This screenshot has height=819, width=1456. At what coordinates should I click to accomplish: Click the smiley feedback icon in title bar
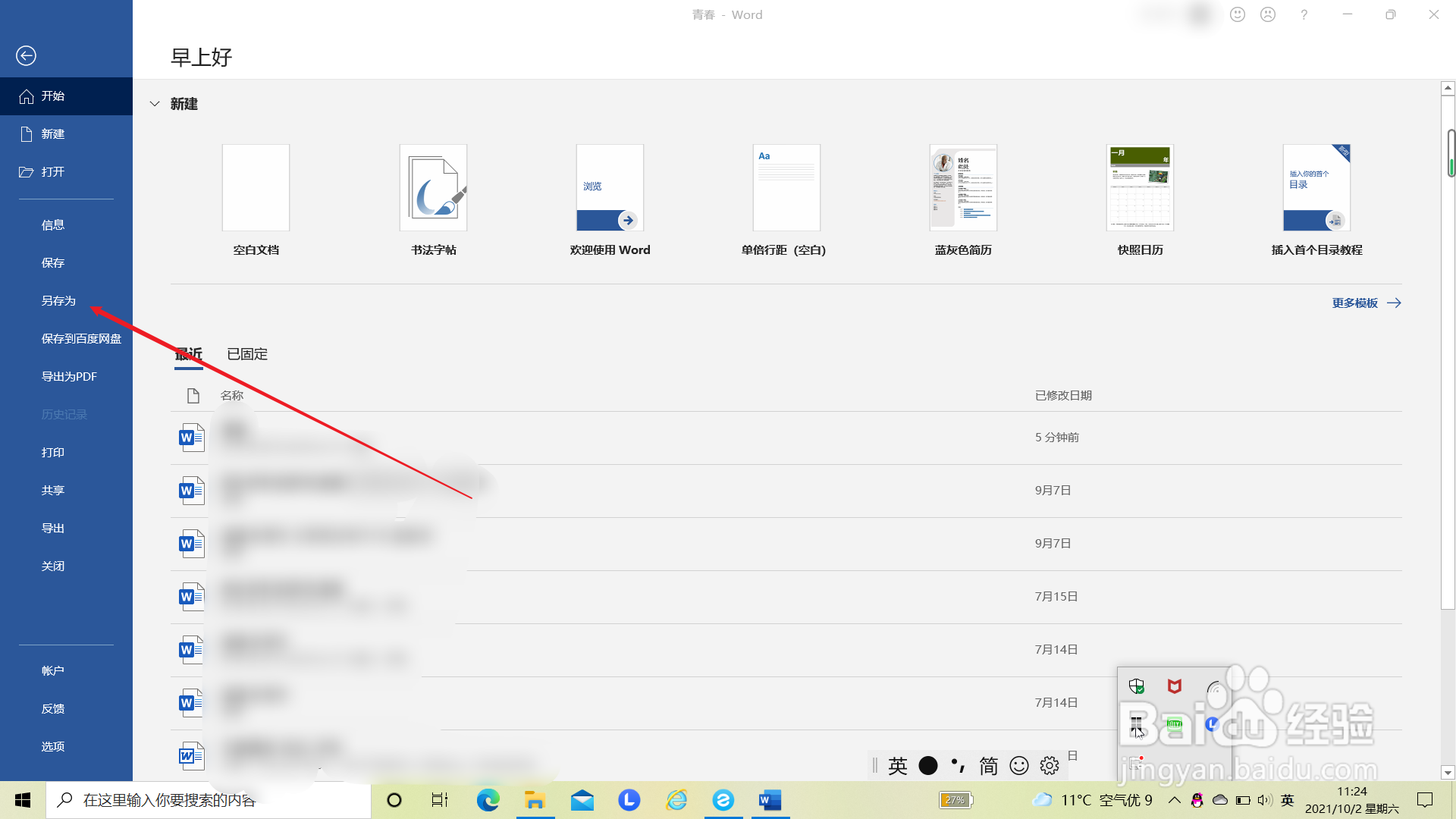point(1238,14)
